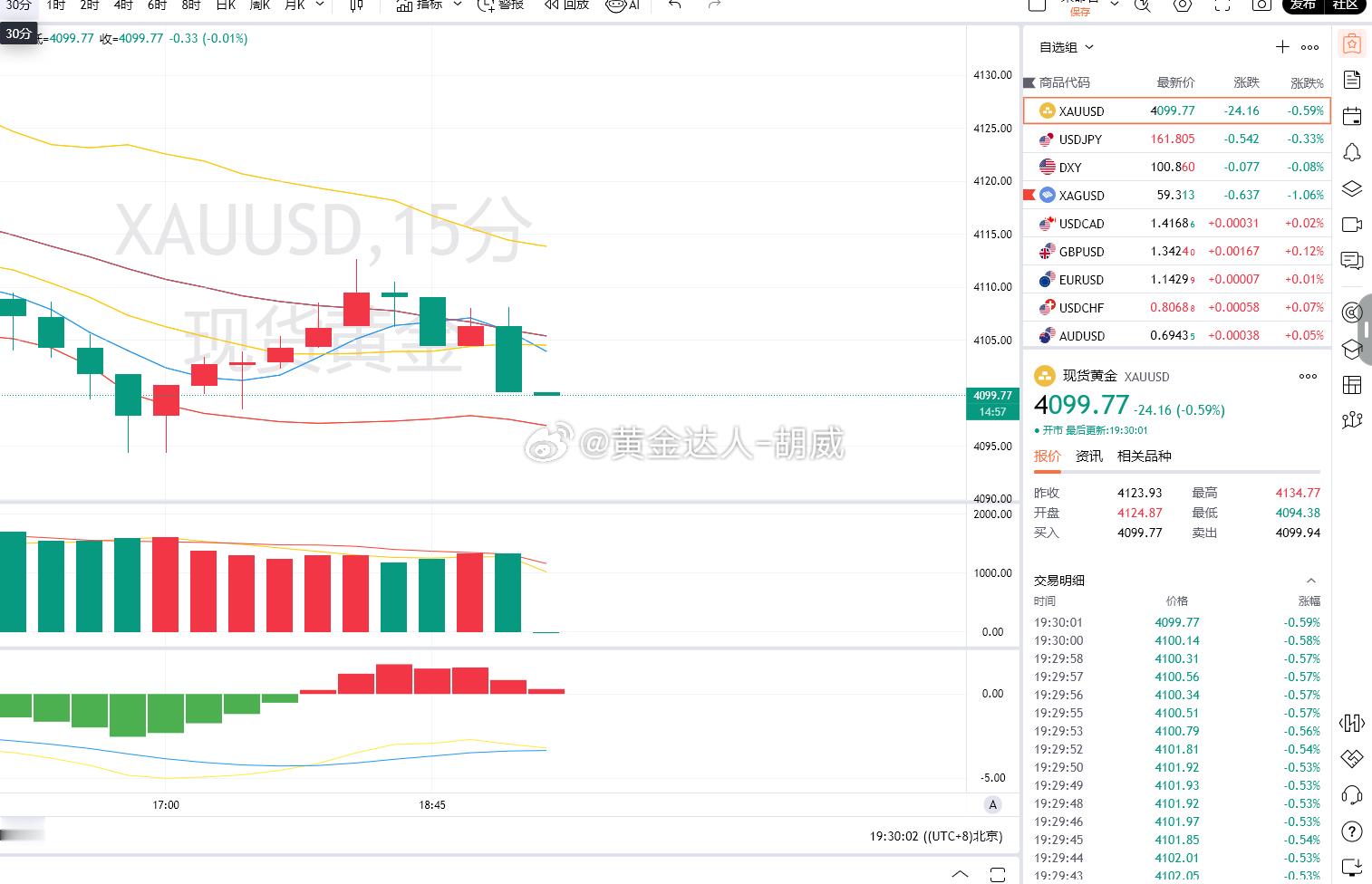This screenshot has width=1372, height=884.
Task: Select the XAUUSD watchlist row
Action: coord(1176,110)
